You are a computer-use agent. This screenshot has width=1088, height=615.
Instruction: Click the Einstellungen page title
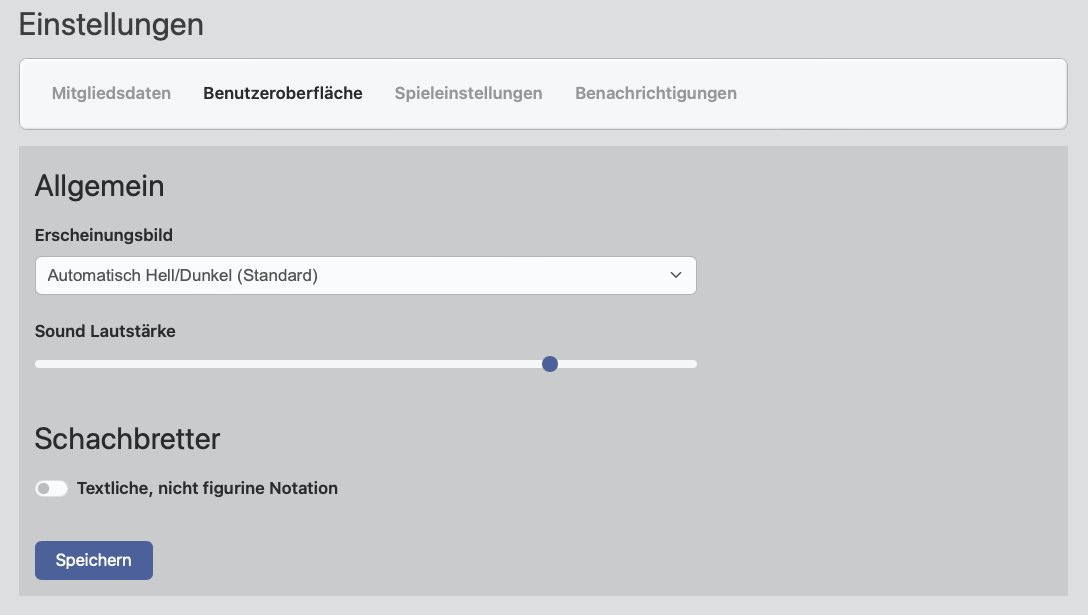111,24
